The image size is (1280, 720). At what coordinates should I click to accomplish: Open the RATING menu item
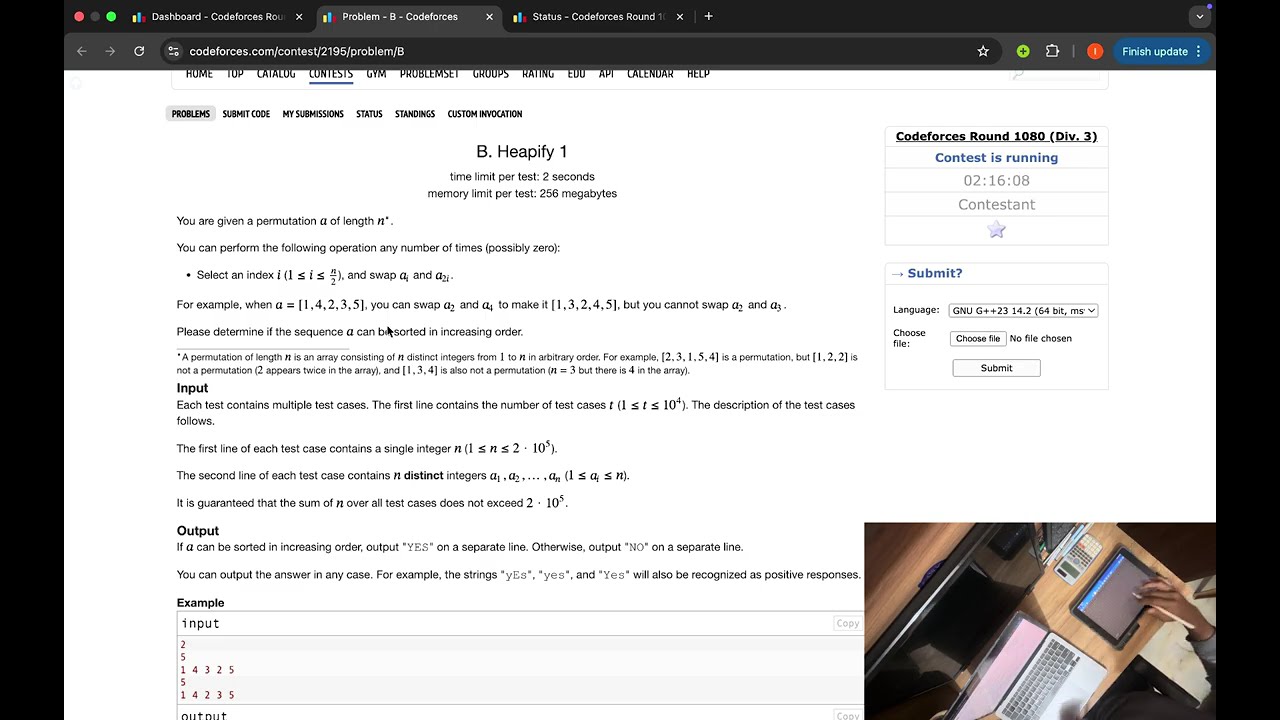click(x=538, y=73)
